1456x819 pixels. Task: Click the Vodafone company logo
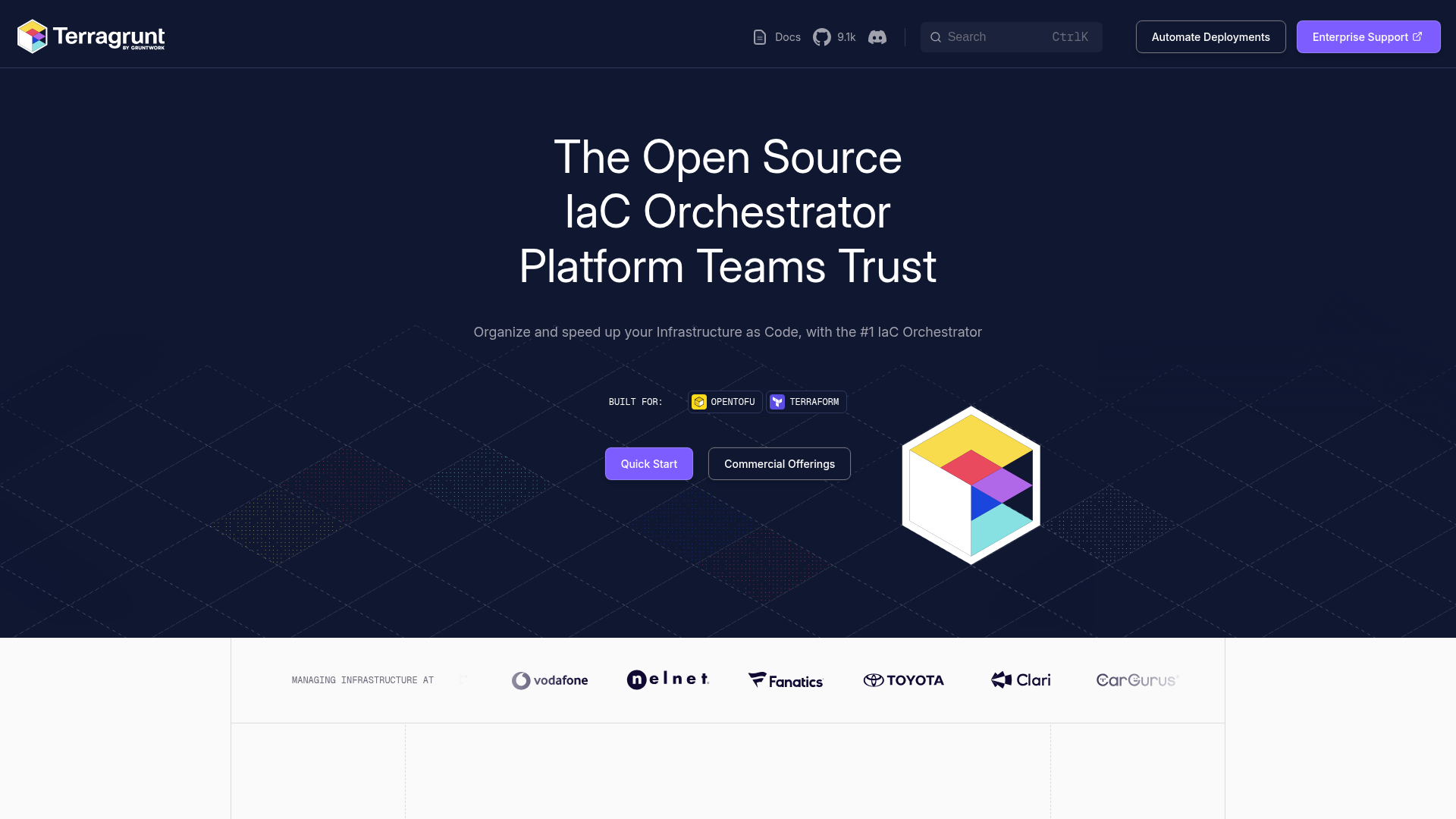(x=549, y=680)
